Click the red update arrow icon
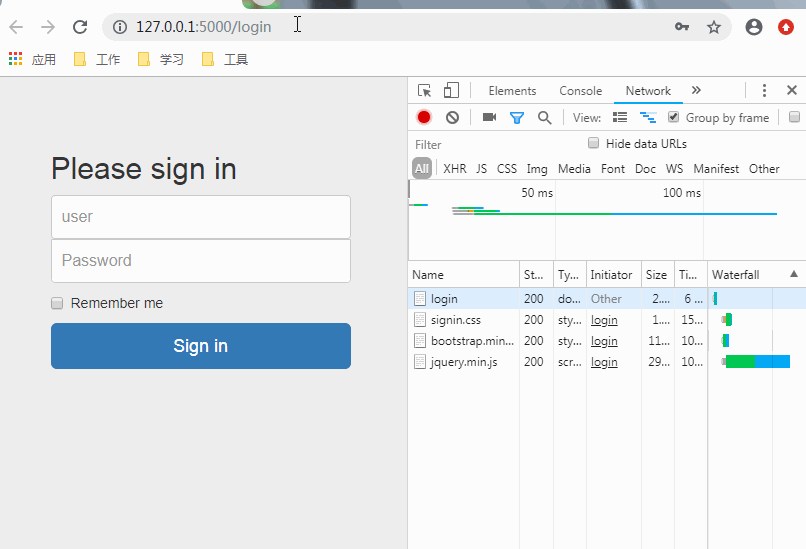 coord(785,27)
